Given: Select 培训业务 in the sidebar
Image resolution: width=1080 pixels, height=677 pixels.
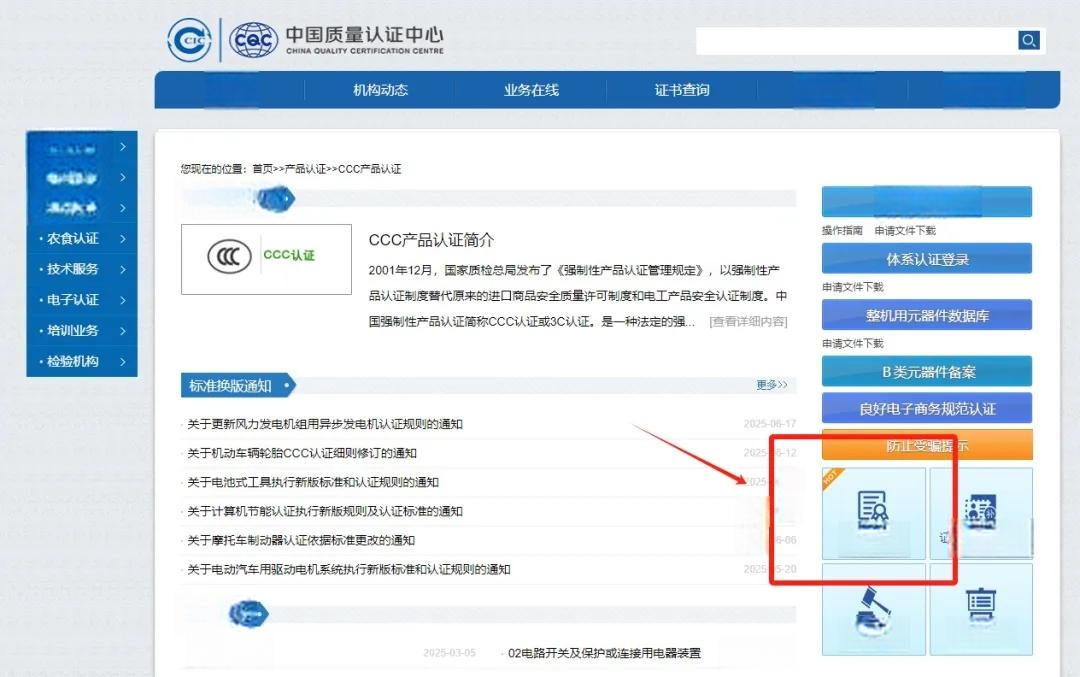Looking at the screenshot, I should click(72, 331).
